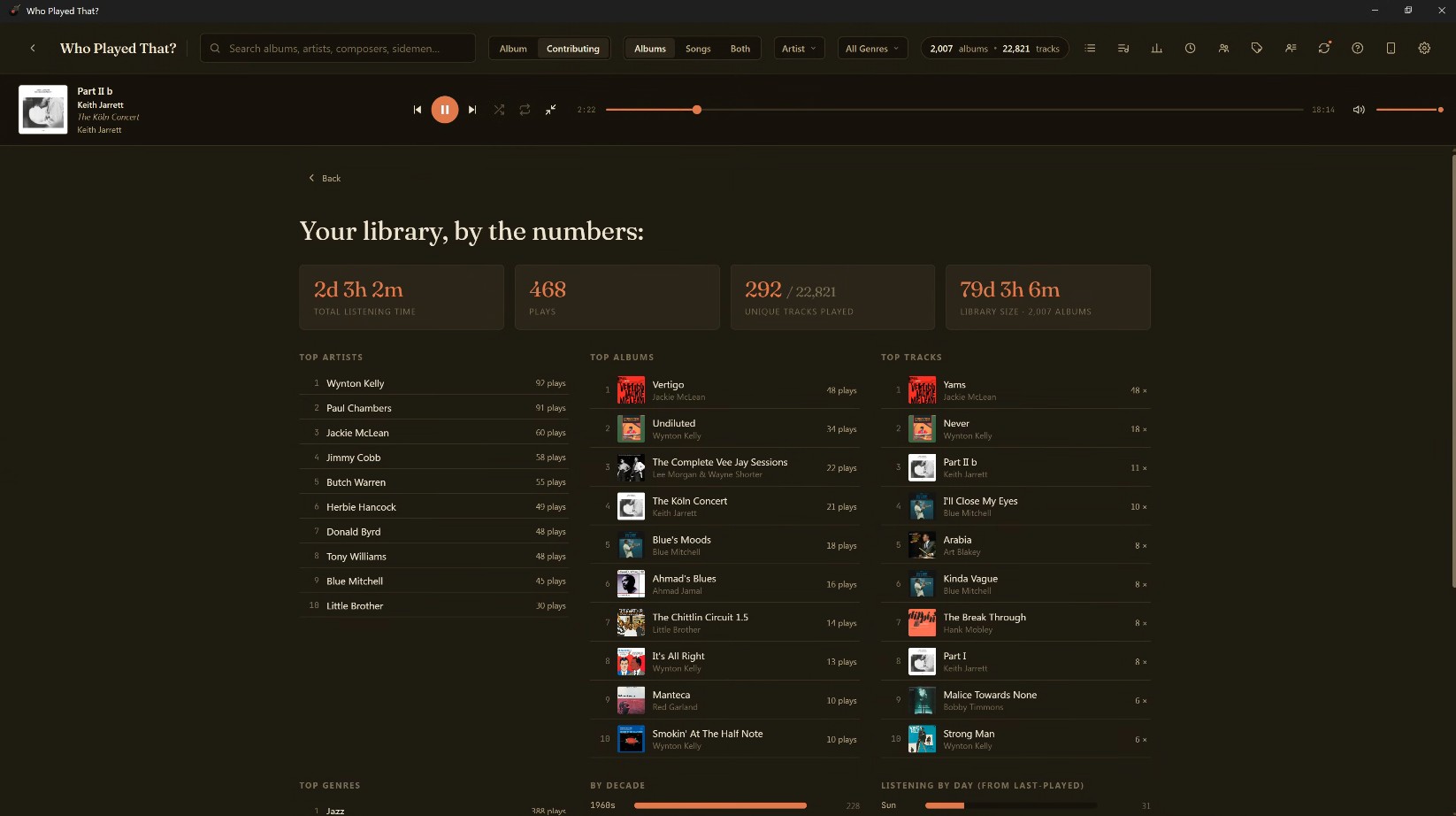Play the Arabia track

click(1015, 546)
